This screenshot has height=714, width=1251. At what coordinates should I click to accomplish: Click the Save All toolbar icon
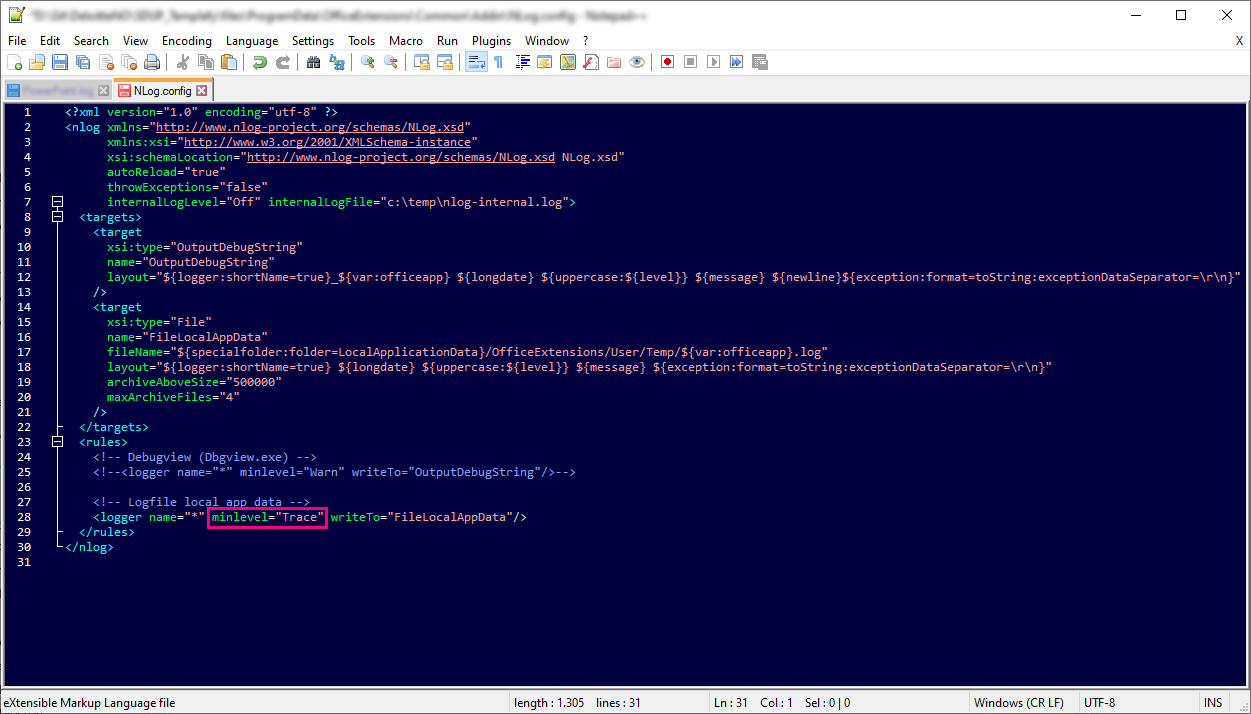click(81, 62)
